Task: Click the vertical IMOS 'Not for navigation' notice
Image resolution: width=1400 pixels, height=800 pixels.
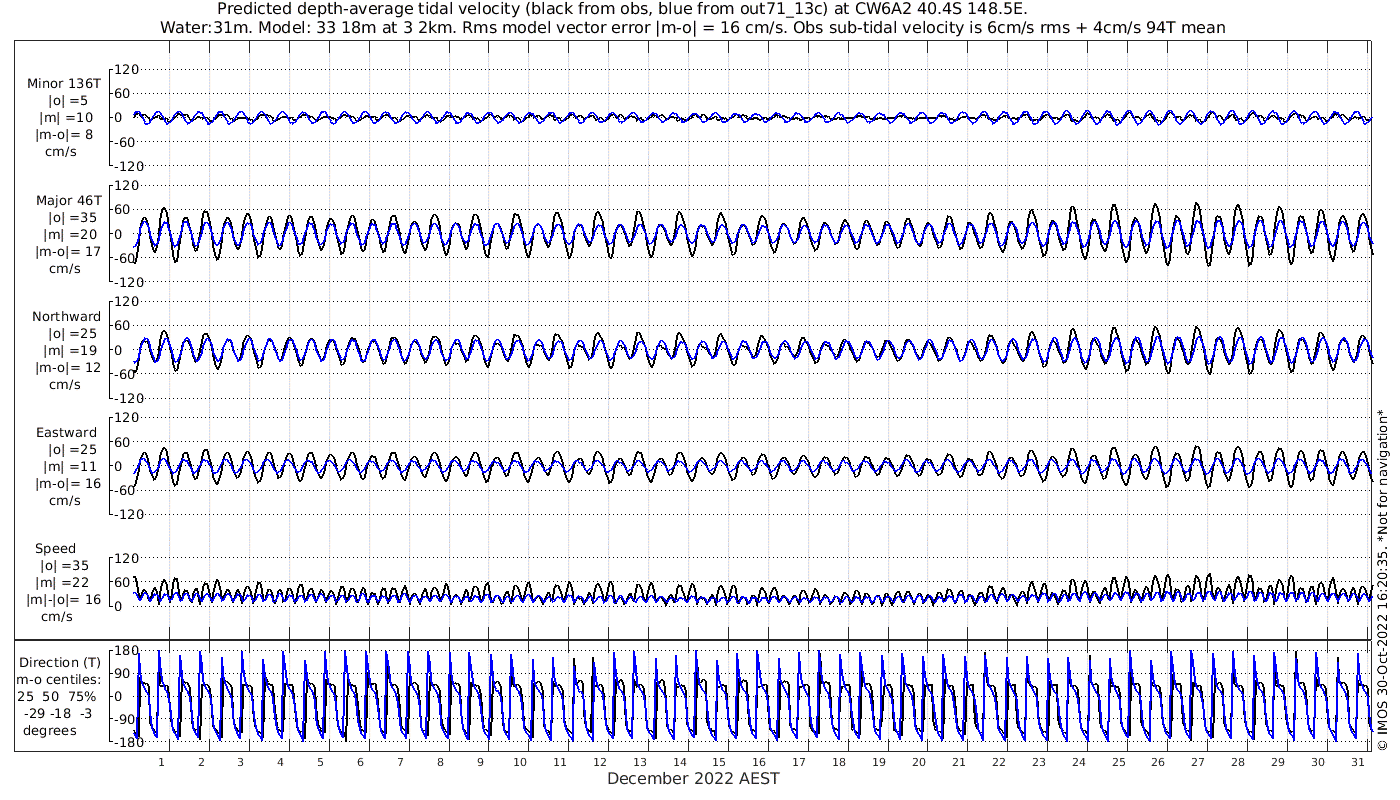Action: tap(1383, 580)
